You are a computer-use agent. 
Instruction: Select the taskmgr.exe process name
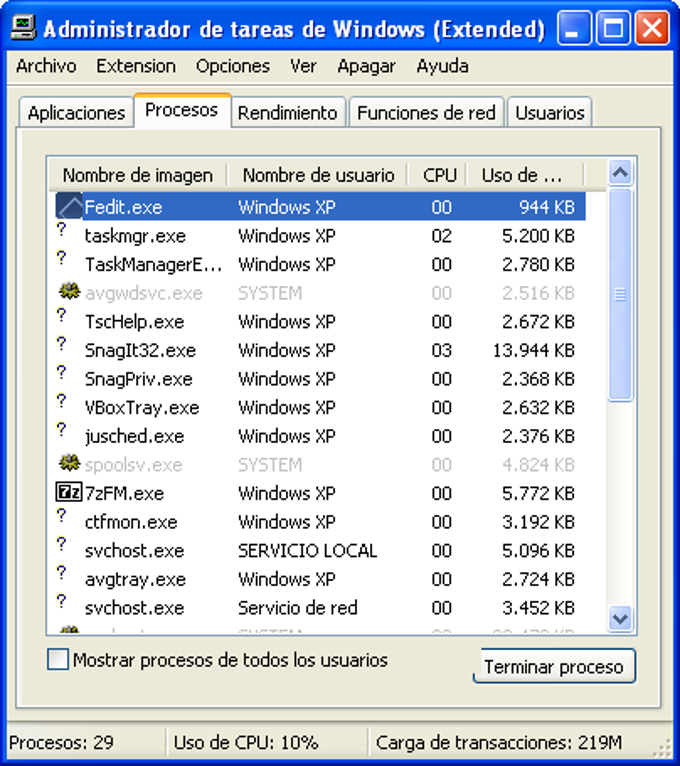pos(135,236)
